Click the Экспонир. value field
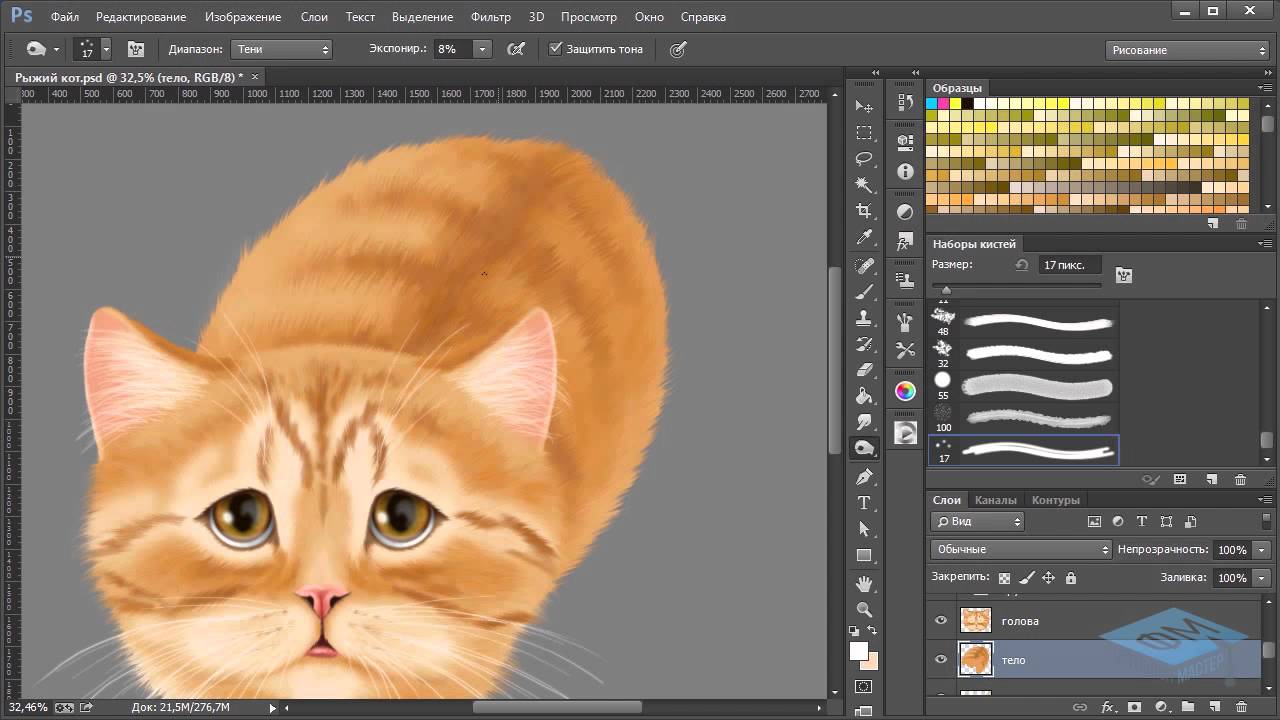 pyautogui.click(x=453, y=49)
